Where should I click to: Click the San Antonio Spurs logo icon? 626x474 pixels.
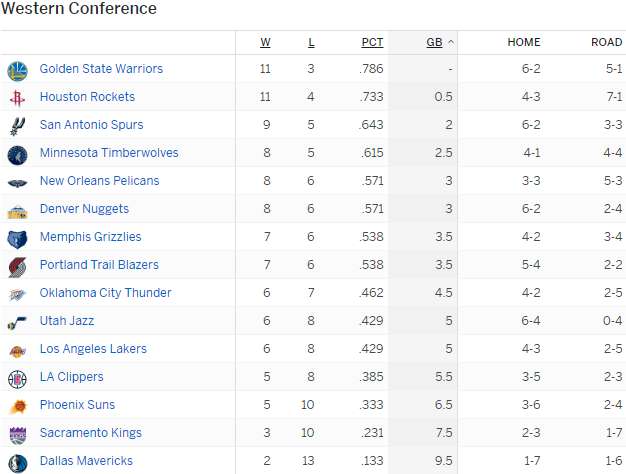pyautogui.click(x=17, y=126)
